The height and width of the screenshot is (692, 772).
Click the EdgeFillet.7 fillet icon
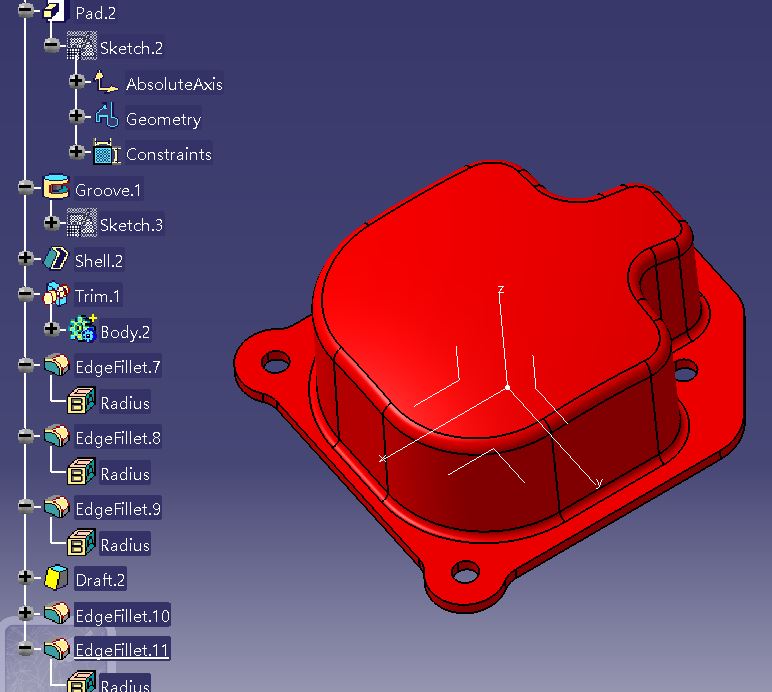56,365
